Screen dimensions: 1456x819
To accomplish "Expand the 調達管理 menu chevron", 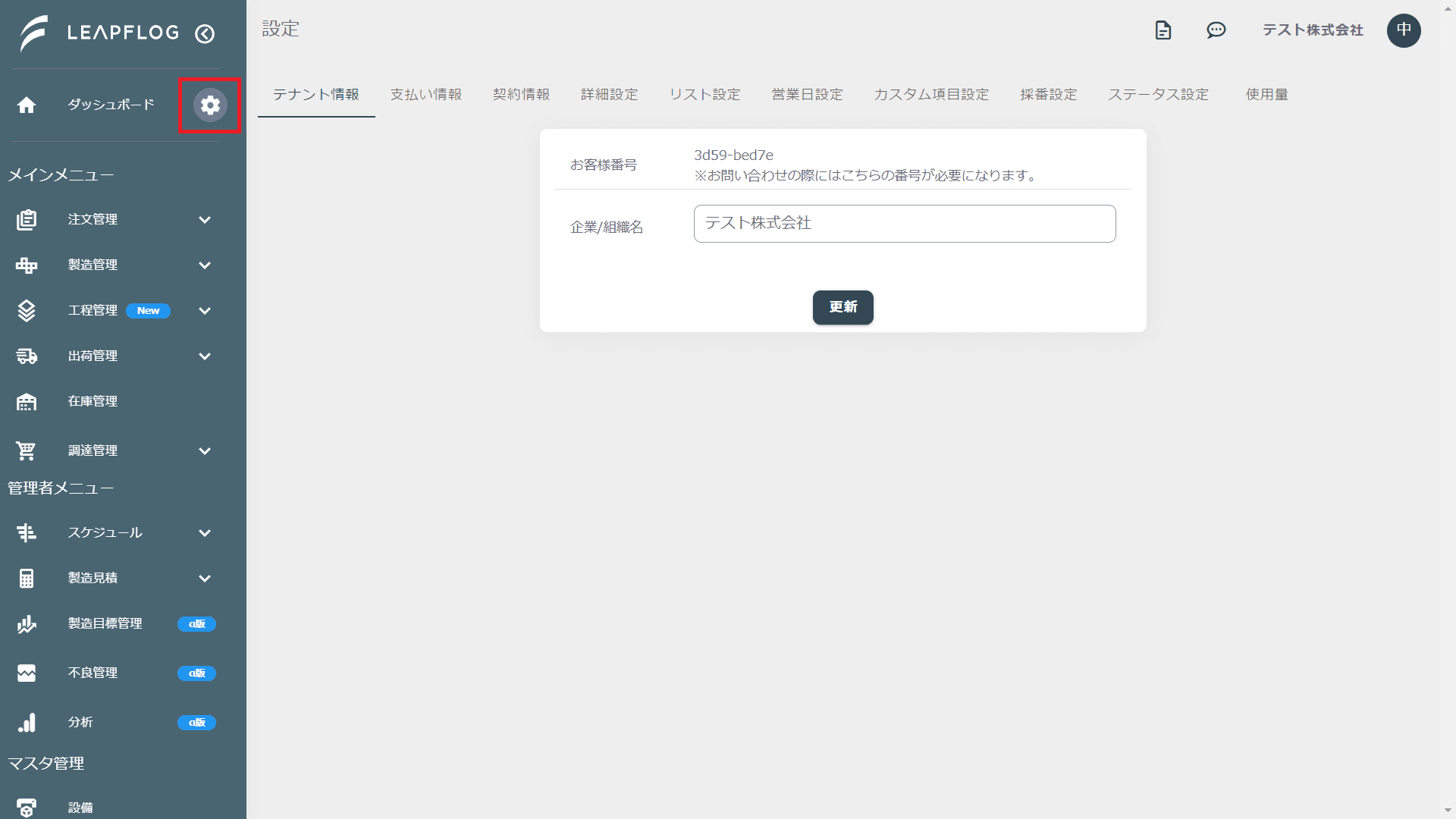I will pyautogui.click(x=205, y=451).
